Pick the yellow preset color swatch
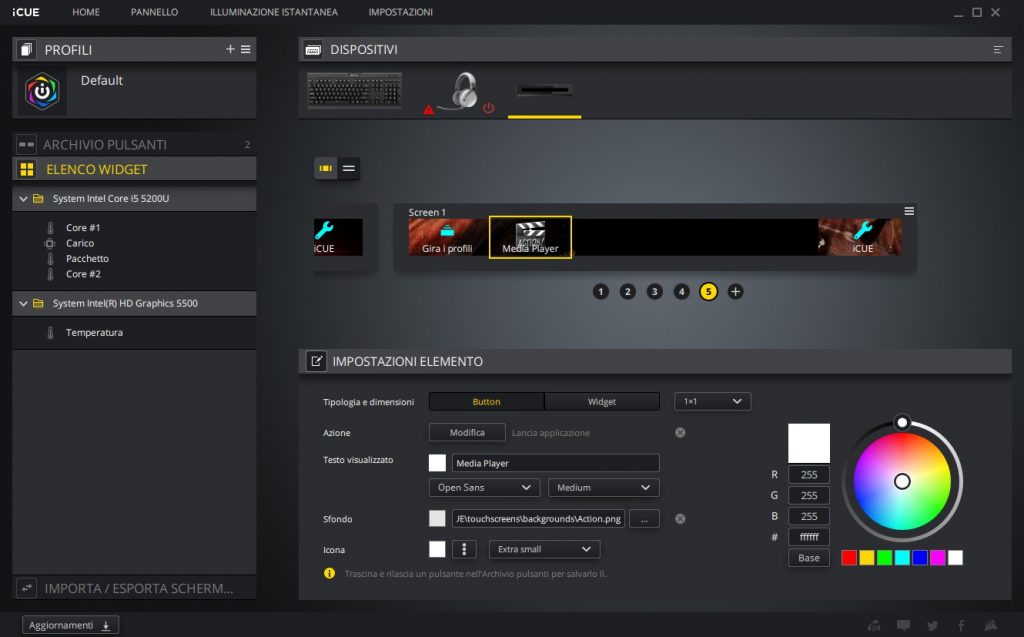1024x637 pixels. tap(867, 557)
